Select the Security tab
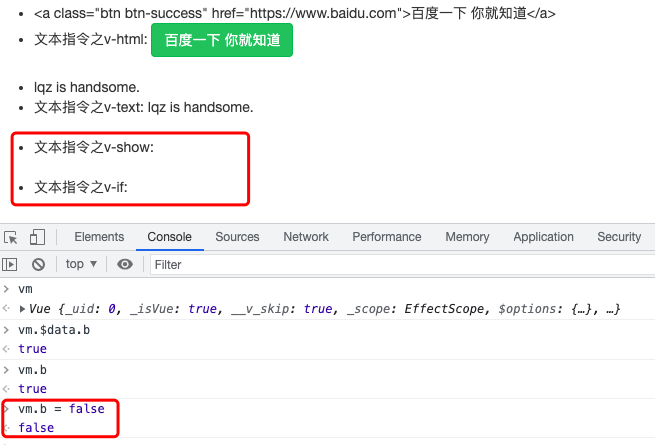 pyautogui.click(x=618, y=237)
